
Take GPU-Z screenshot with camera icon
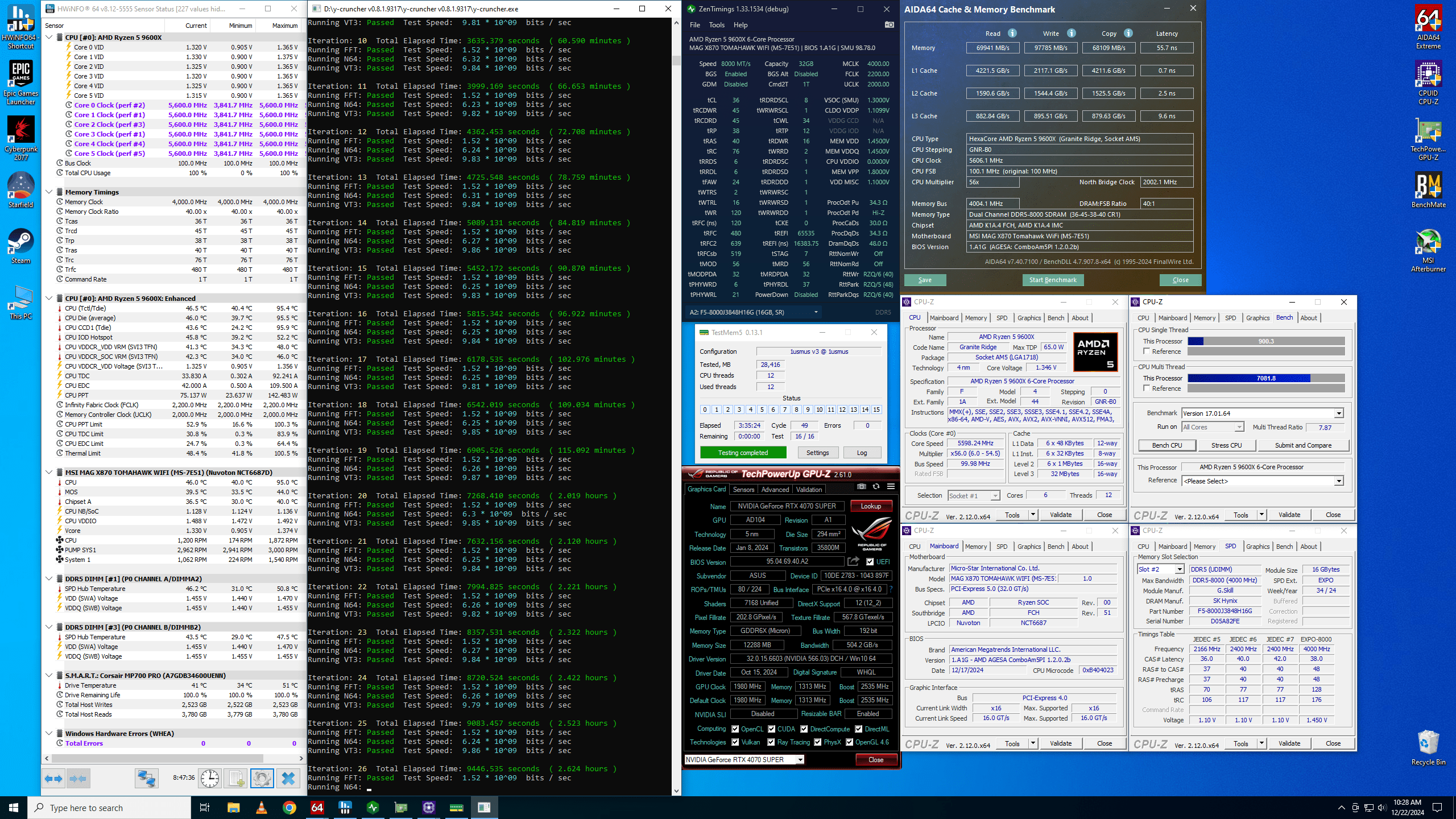(x=862, y=486)
